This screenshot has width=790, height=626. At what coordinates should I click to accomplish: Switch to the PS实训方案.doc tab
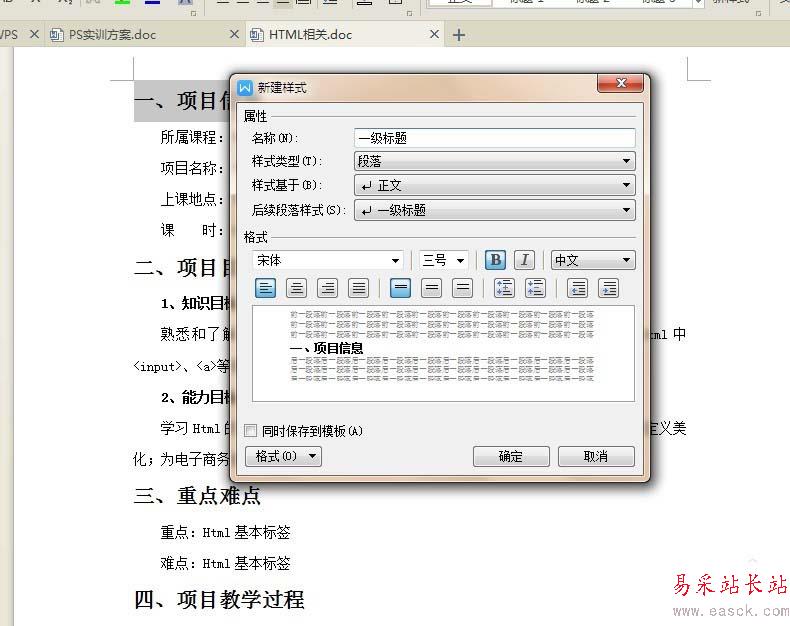(143, 34)
